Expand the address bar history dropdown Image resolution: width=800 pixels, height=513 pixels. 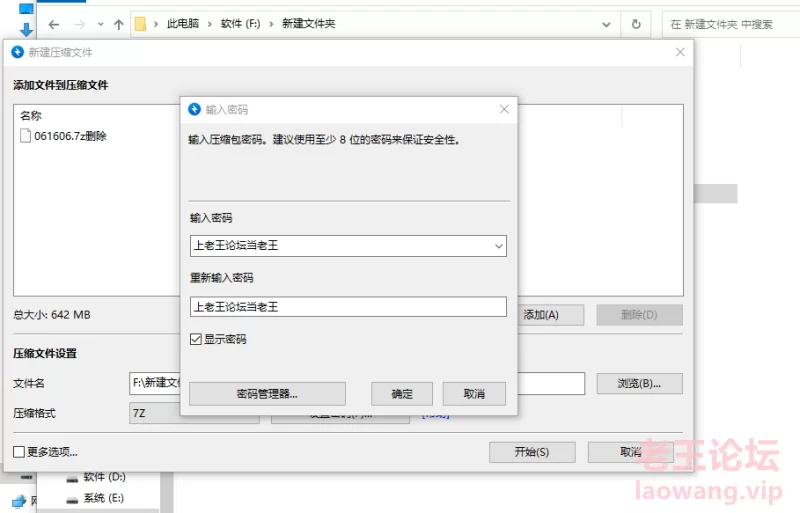click(606, 24)
